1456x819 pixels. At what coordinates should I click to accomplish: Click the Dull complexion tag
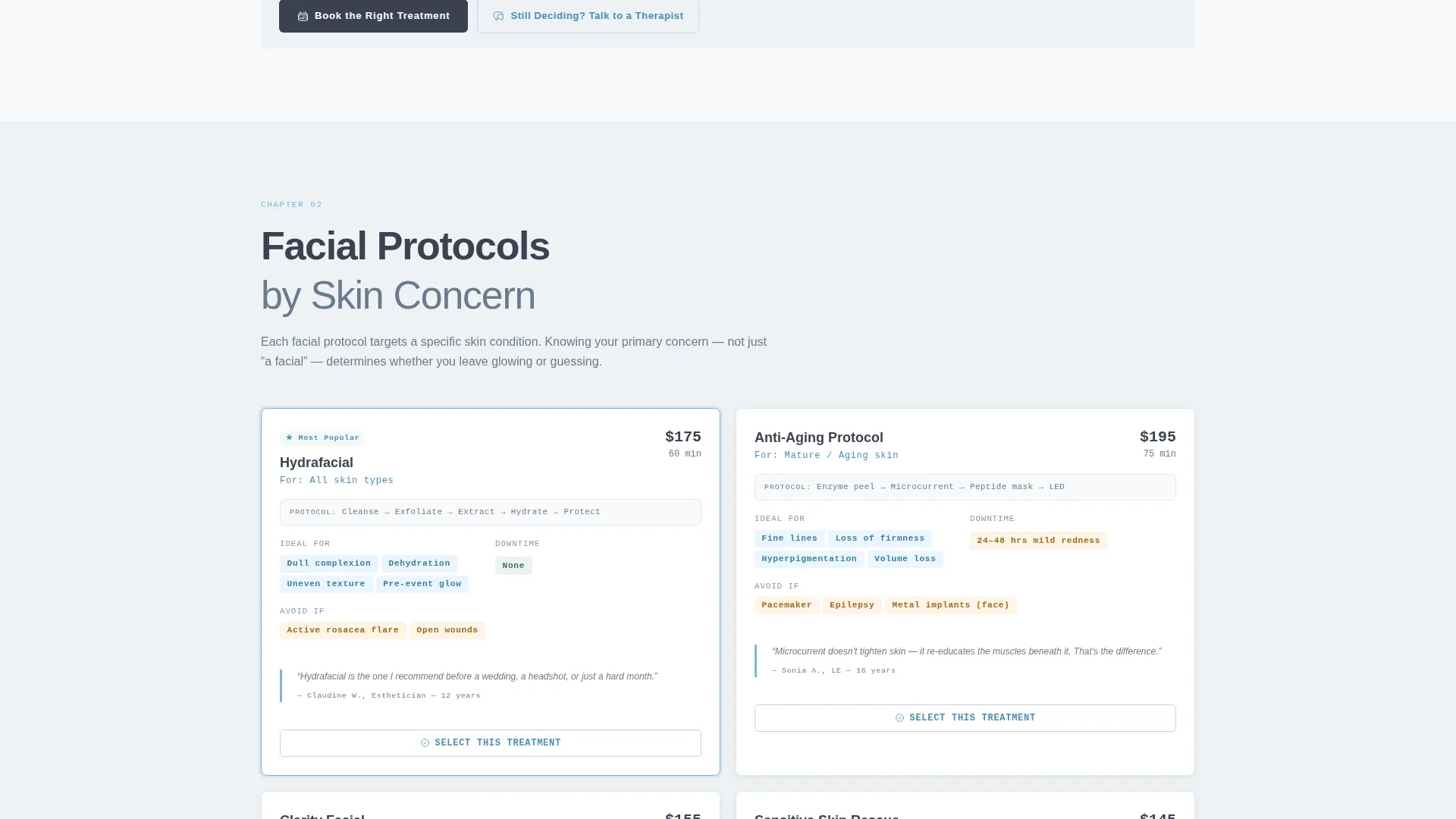pos(329,563)
